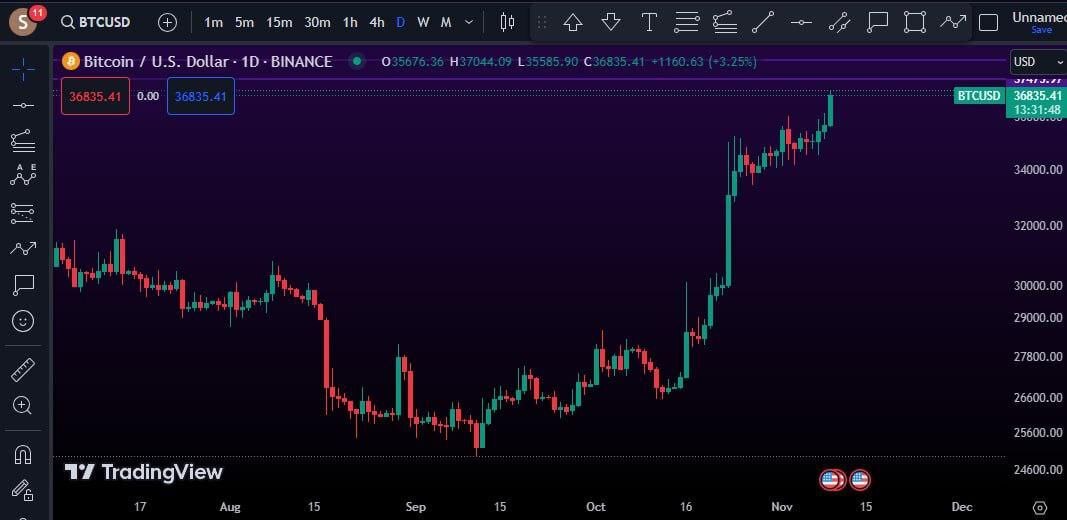Select the Fib retracement tool in top toolbar
Viewport: 1067px width, 520px height.
click(725, 22)
